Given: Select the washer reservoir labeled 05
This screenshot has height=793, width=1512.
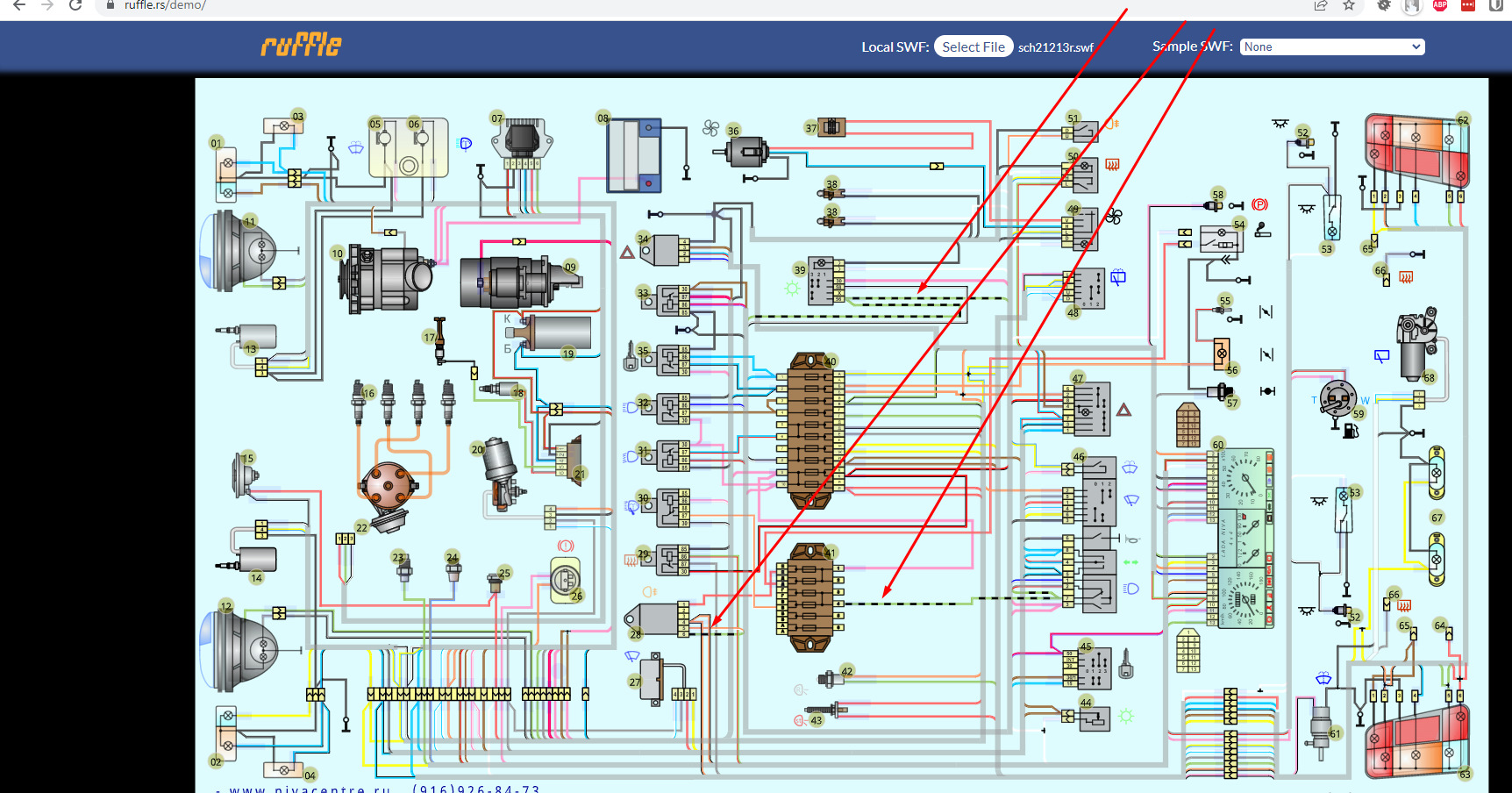Looking at the screenshot, I should (409, 148).
